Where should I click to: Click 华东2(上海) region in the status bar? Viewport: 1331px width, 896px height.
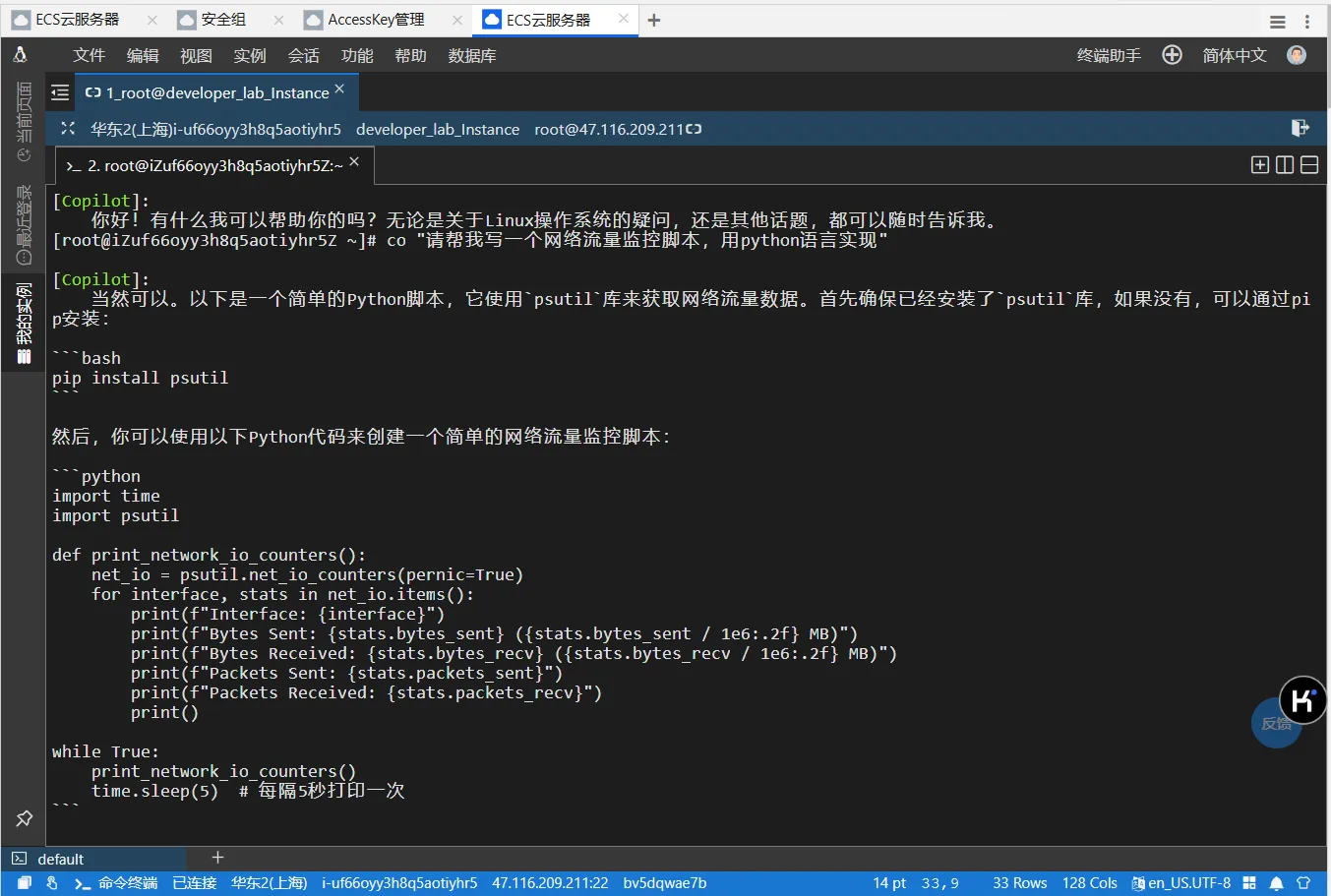pyautogui.click(x=270, y=883)
